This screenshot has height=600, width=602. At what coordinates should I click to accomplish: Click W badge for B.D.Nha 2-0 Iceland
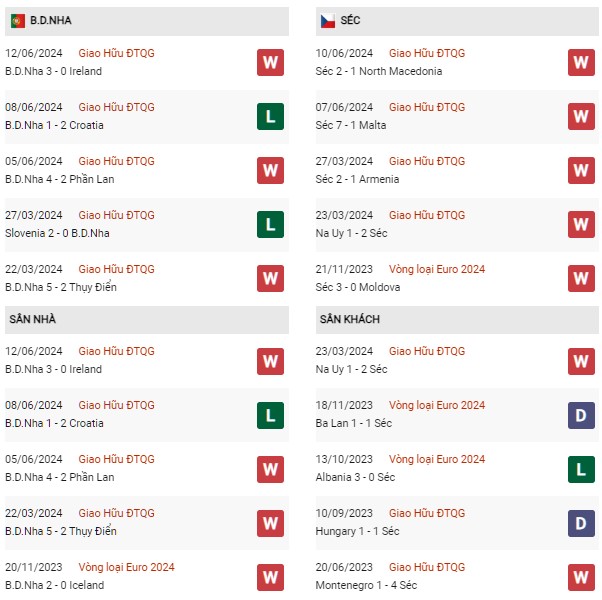[x=270, y=577]
